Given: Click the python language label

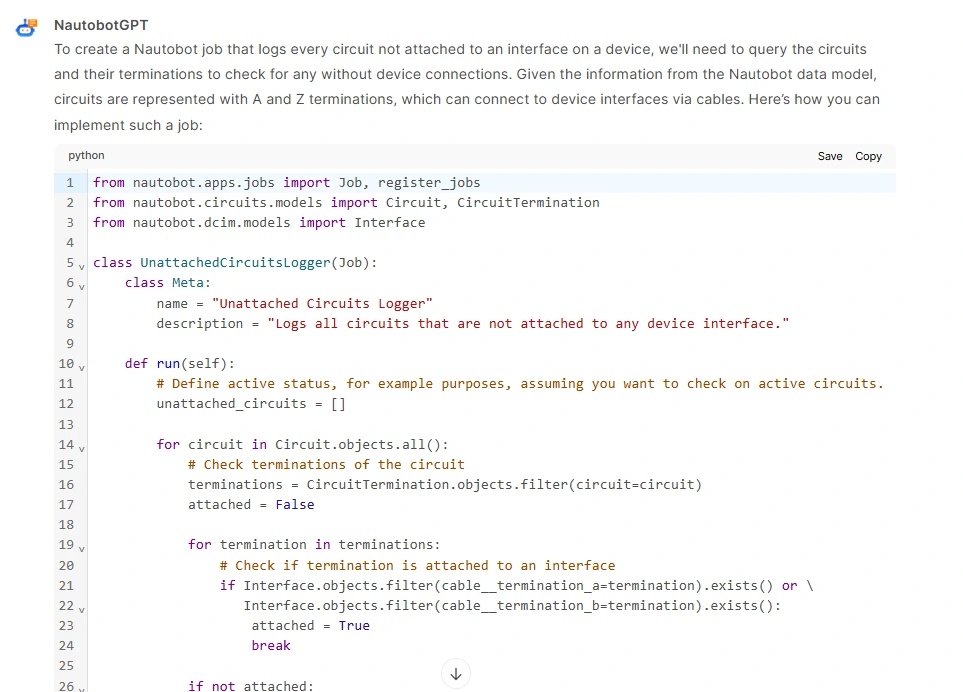Looking at the screenshot, I should (86, 155).
